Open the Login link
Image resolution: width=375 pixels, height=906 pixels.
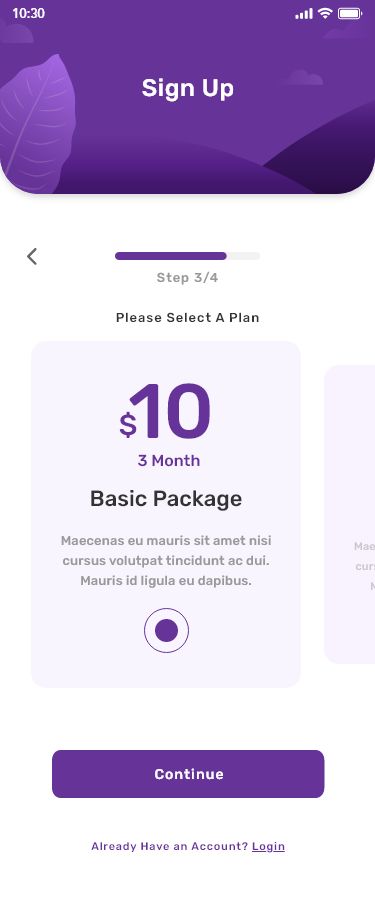click(268, 846)
